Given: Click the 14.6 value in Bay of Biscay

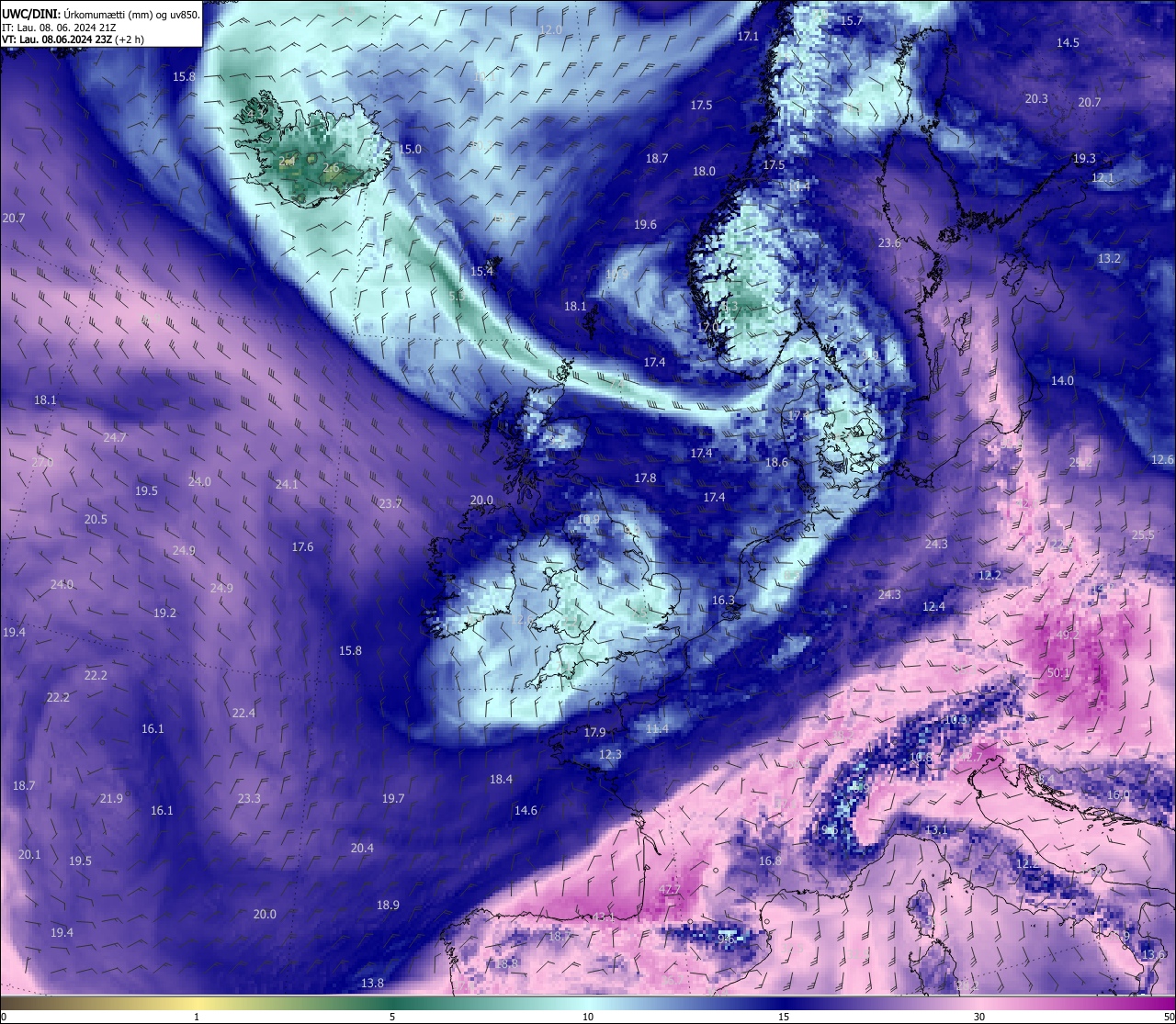Looking at the screenshot, I should (x=526, y=810).
